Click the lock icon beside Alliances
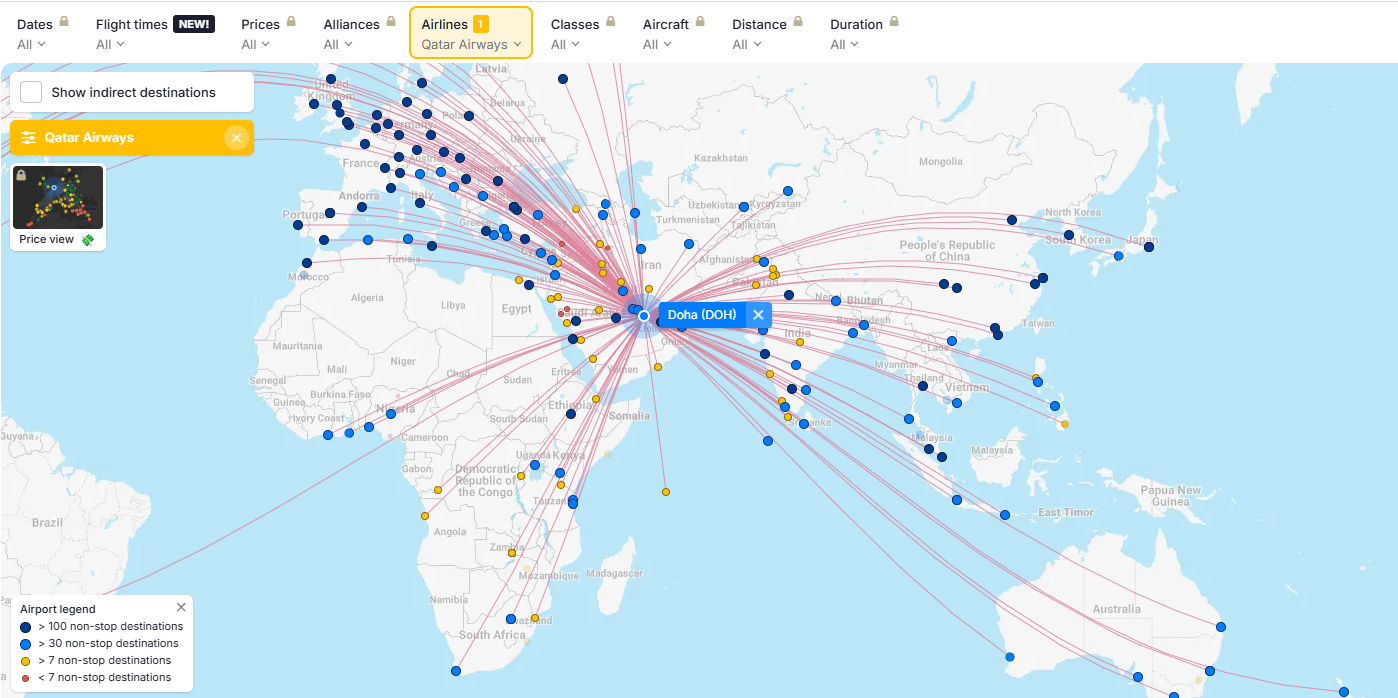Screen dimensions: 1398x698 click(391, 22)
